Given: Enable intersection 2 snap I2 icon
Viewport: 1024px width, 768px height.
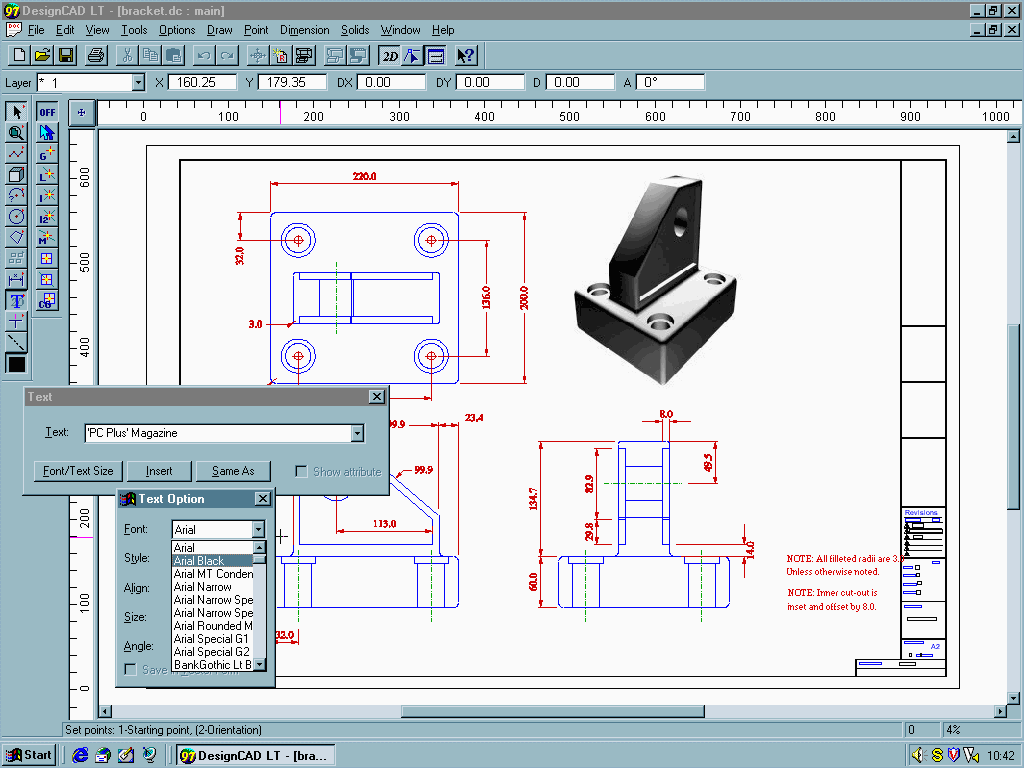Looking at the screenshot, I should coord(47,217).
